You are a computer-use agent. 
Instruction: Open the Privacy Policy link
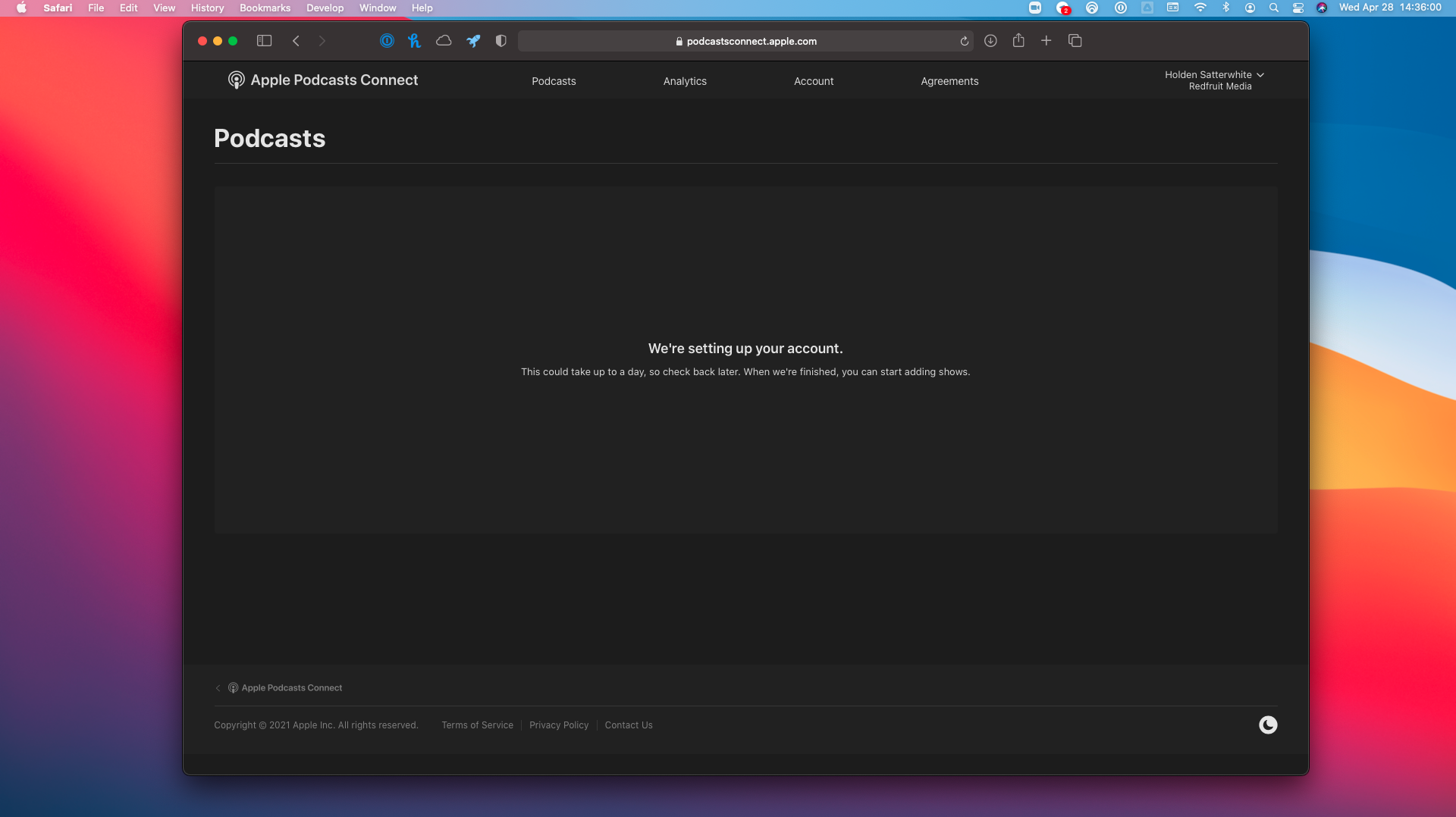559,725
